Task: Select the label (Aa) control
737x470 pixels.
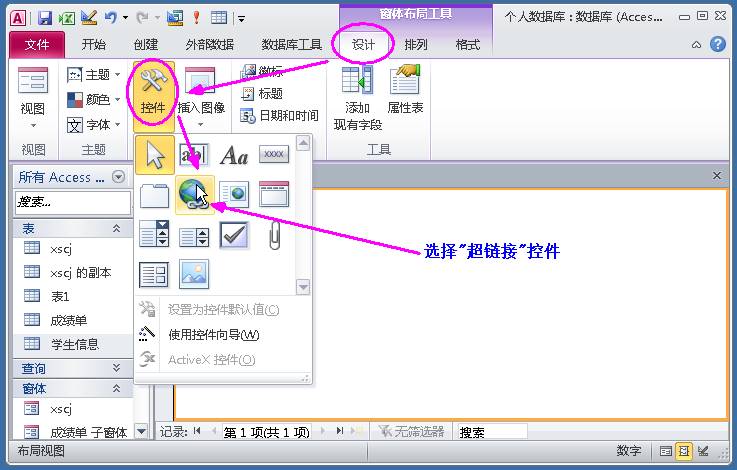Action: pos(234,155)
